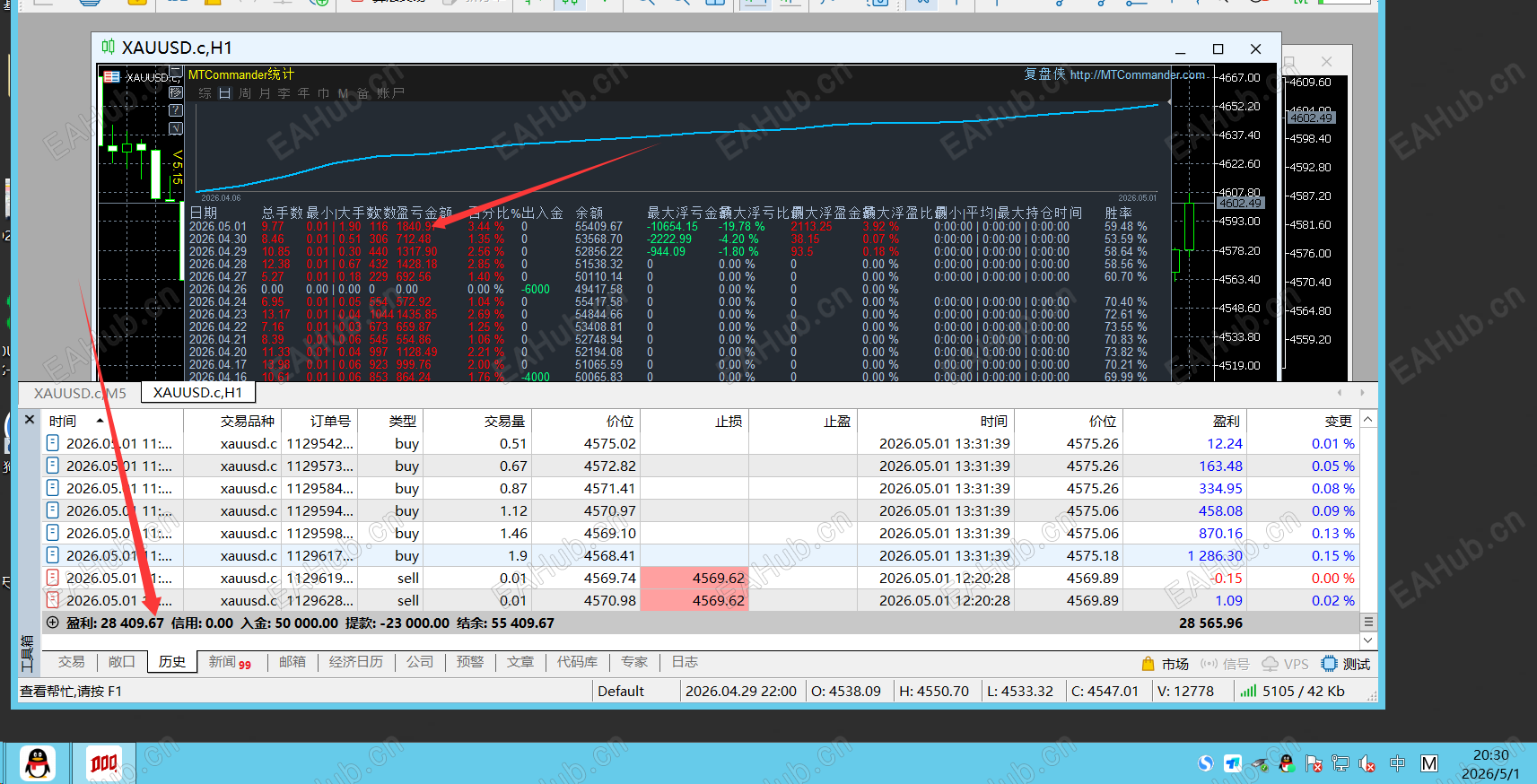This screenshot has height=784, width=1537.
Task: Open QQ from the taskbar
Action: 38,763
